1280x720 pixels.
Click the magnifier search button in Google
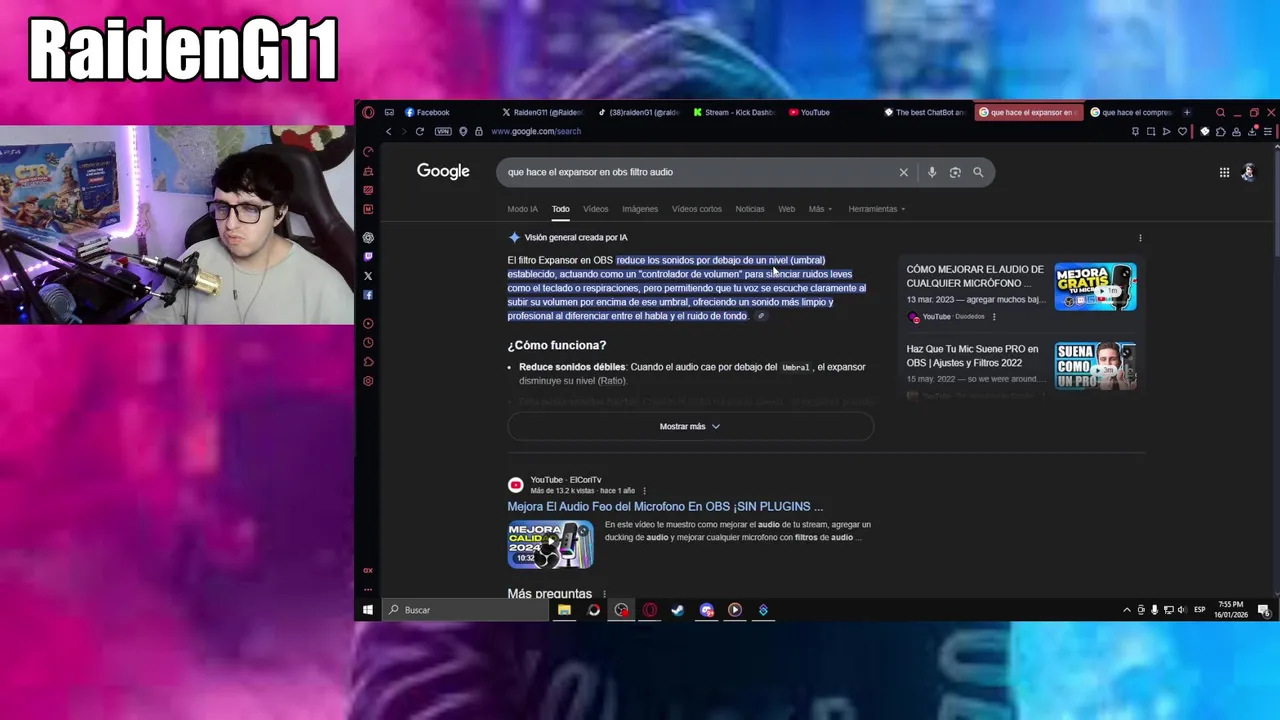coord(978,172)
